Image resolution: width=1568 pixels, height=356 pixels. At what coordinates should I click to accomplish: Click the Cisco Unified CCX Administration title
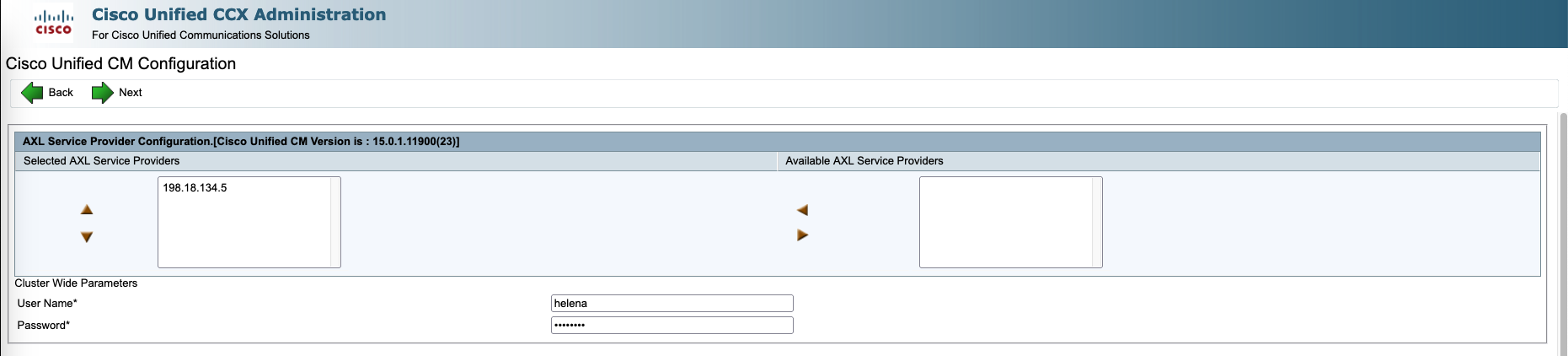tap(238, 14)
